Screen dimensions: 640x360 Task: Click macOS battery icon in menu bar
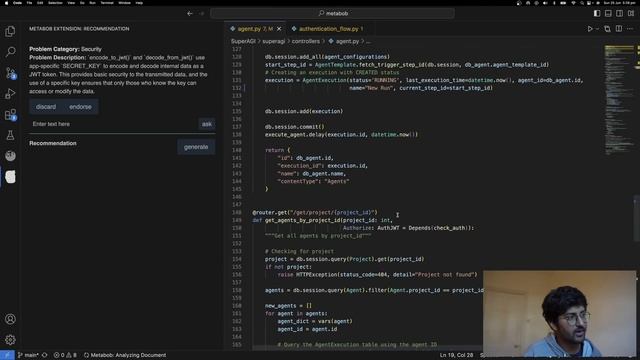(563, 3)
